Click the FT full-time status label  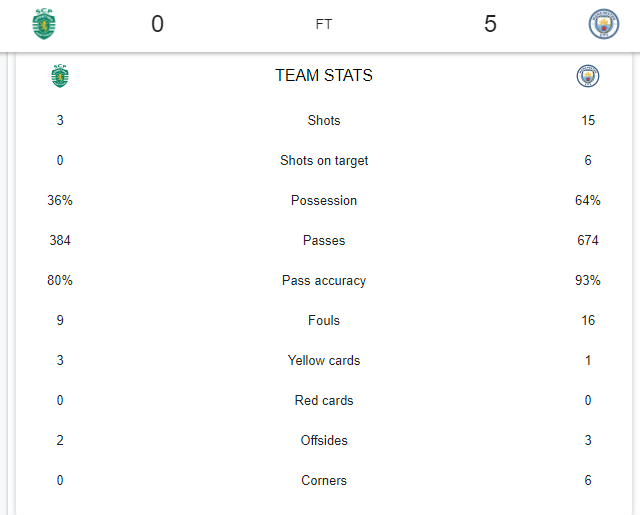[324, 24]
